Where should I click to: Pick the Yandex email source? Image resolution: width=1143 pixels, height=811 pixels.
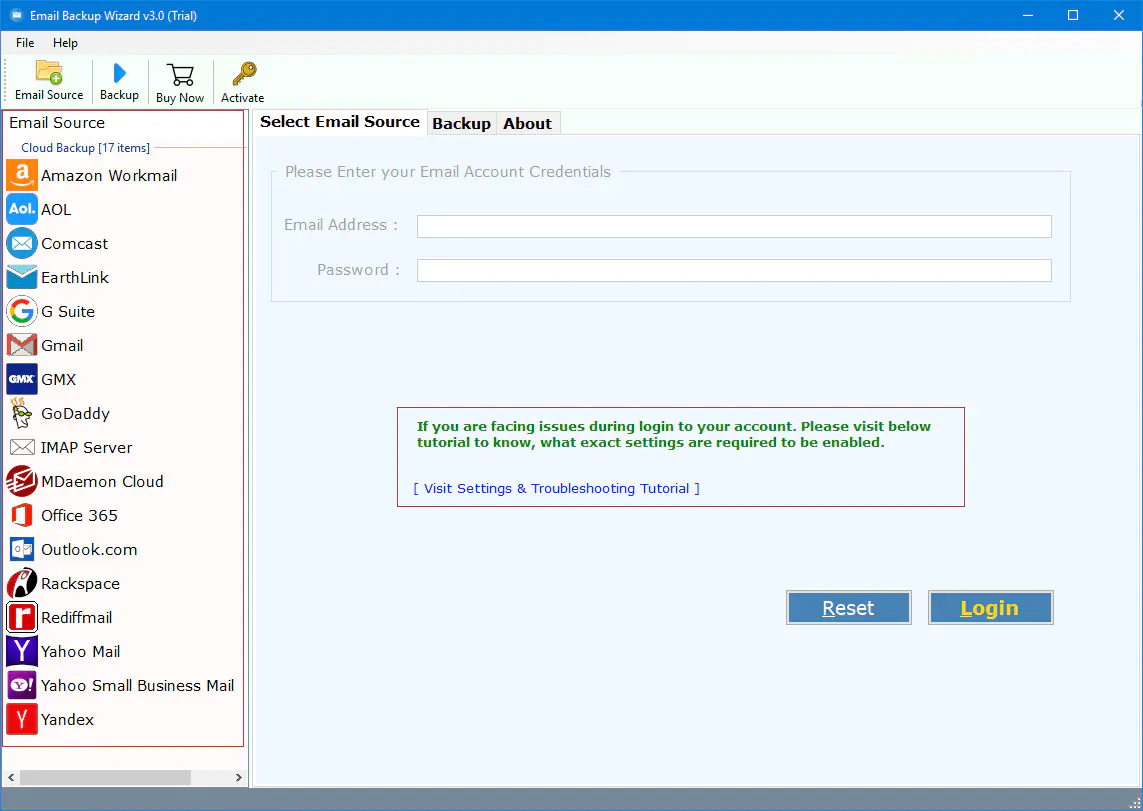[67, 719]
